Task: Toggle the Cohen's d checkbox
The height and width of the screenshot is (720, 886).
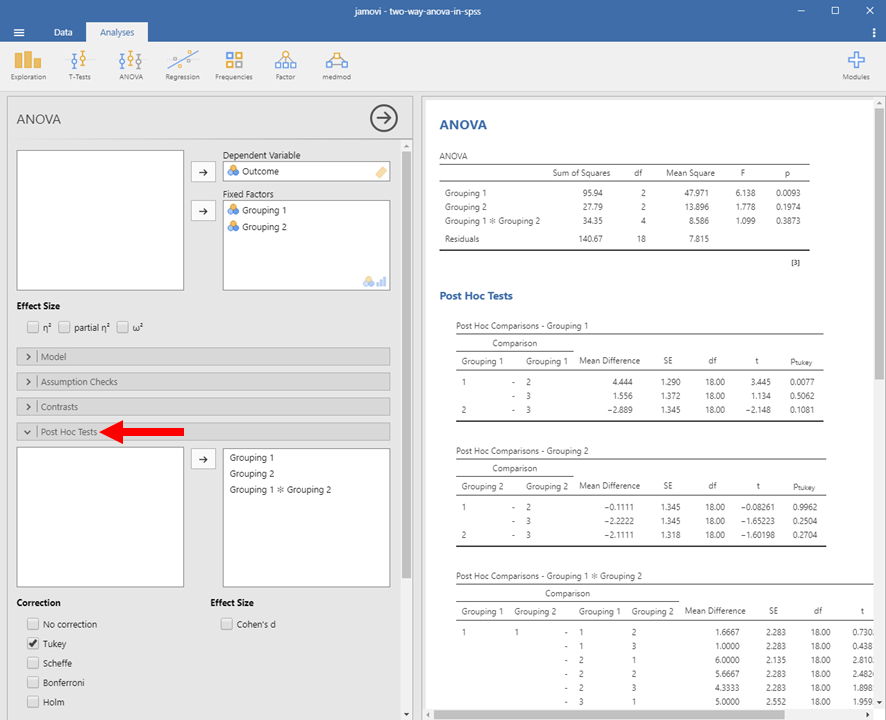Action: 227,625
